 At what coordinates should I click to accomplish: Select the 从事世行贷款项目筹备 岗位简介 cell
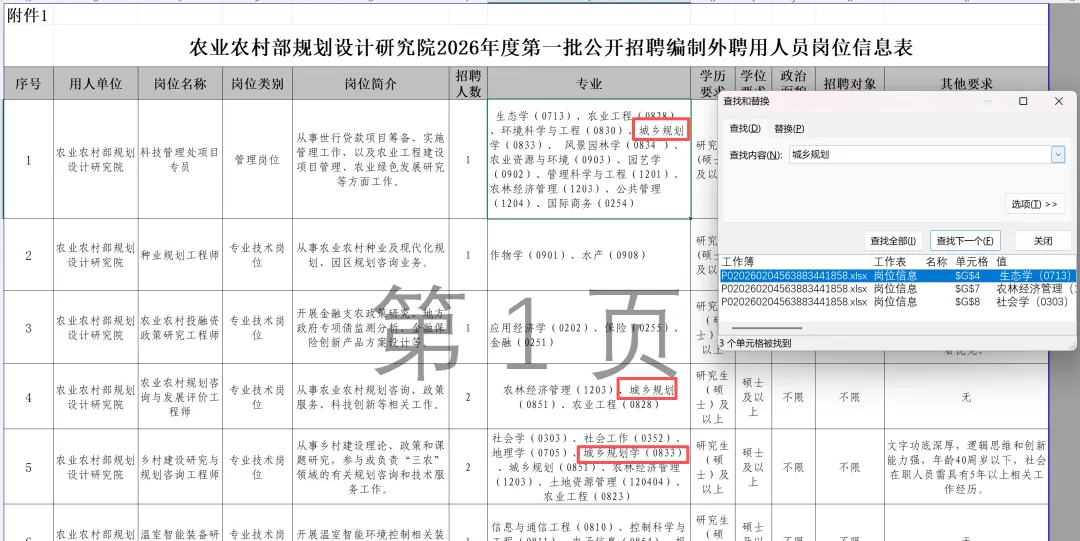(x=371, y=159)
